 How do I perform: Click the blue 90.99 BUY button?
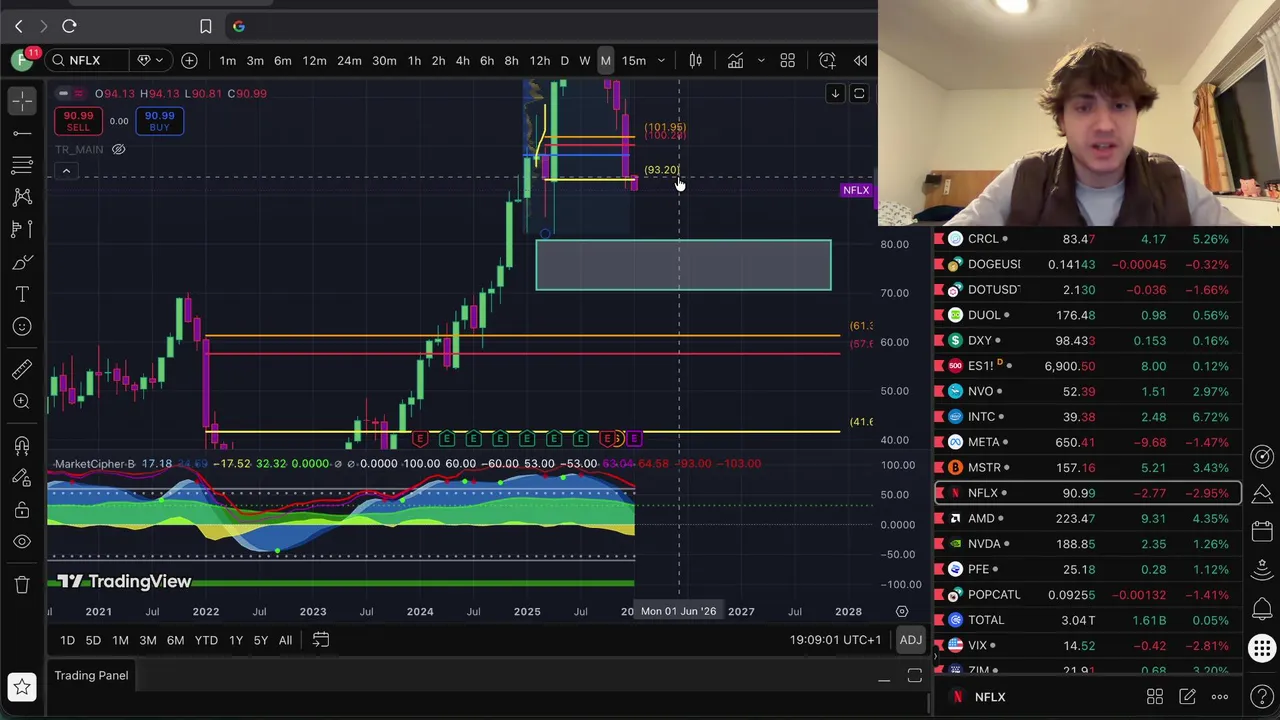click(159, 121)
